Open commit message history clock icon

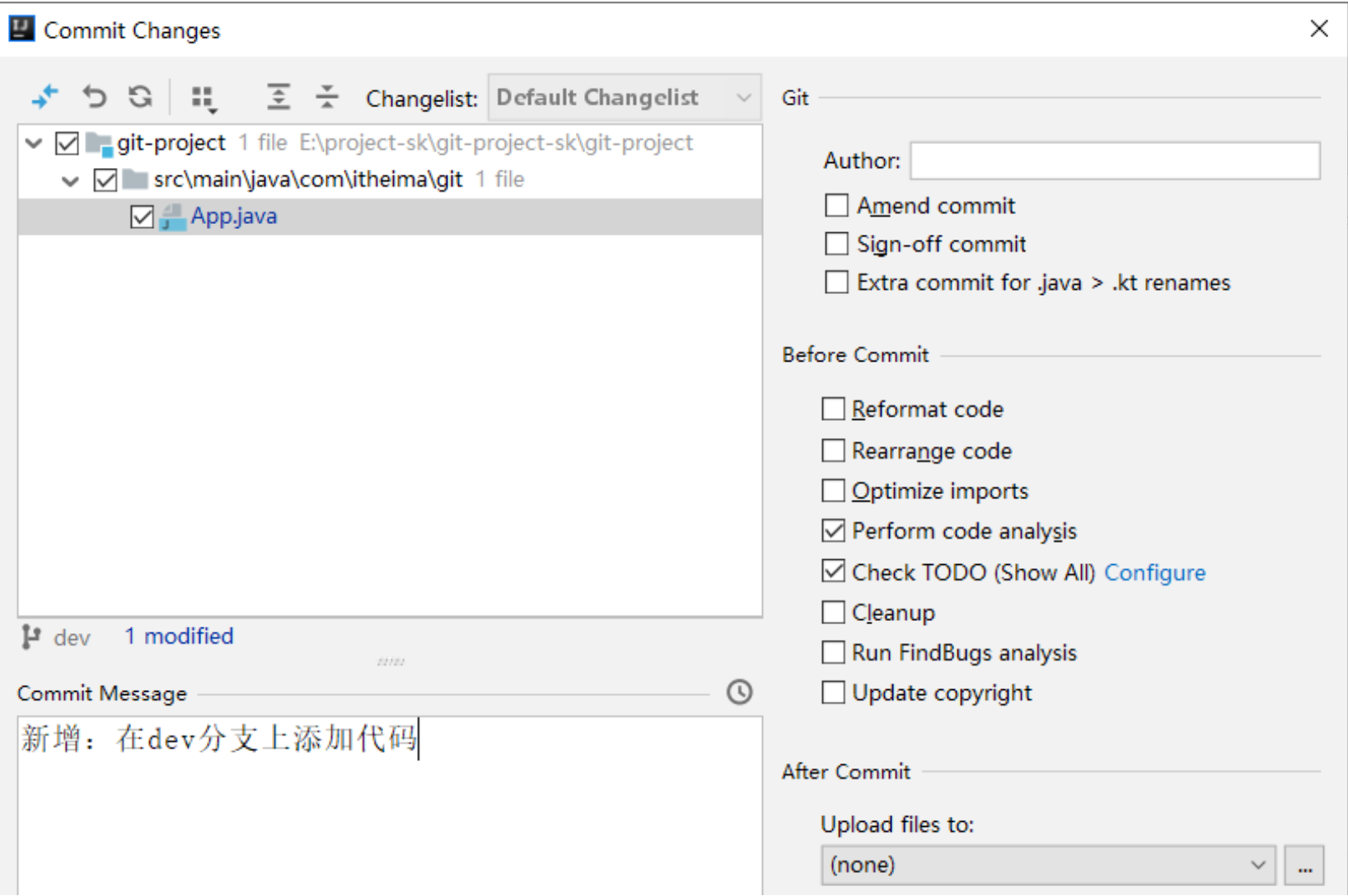[x=739, y=692]
